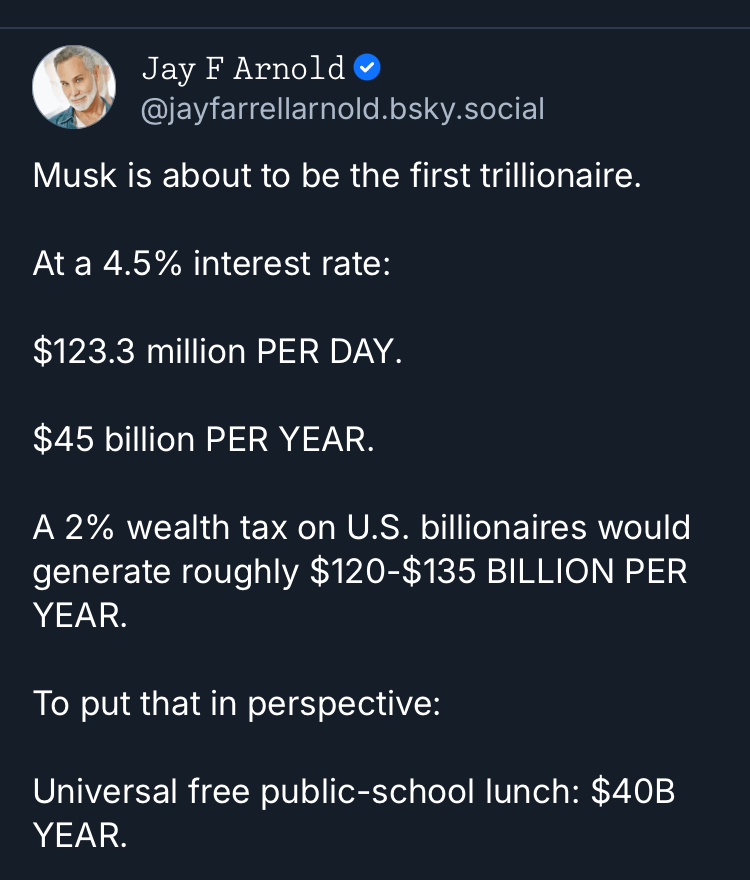750x880 pixels.
Task: Click the "$123.3 million PER DAY." line
Action: pos(217,351)
